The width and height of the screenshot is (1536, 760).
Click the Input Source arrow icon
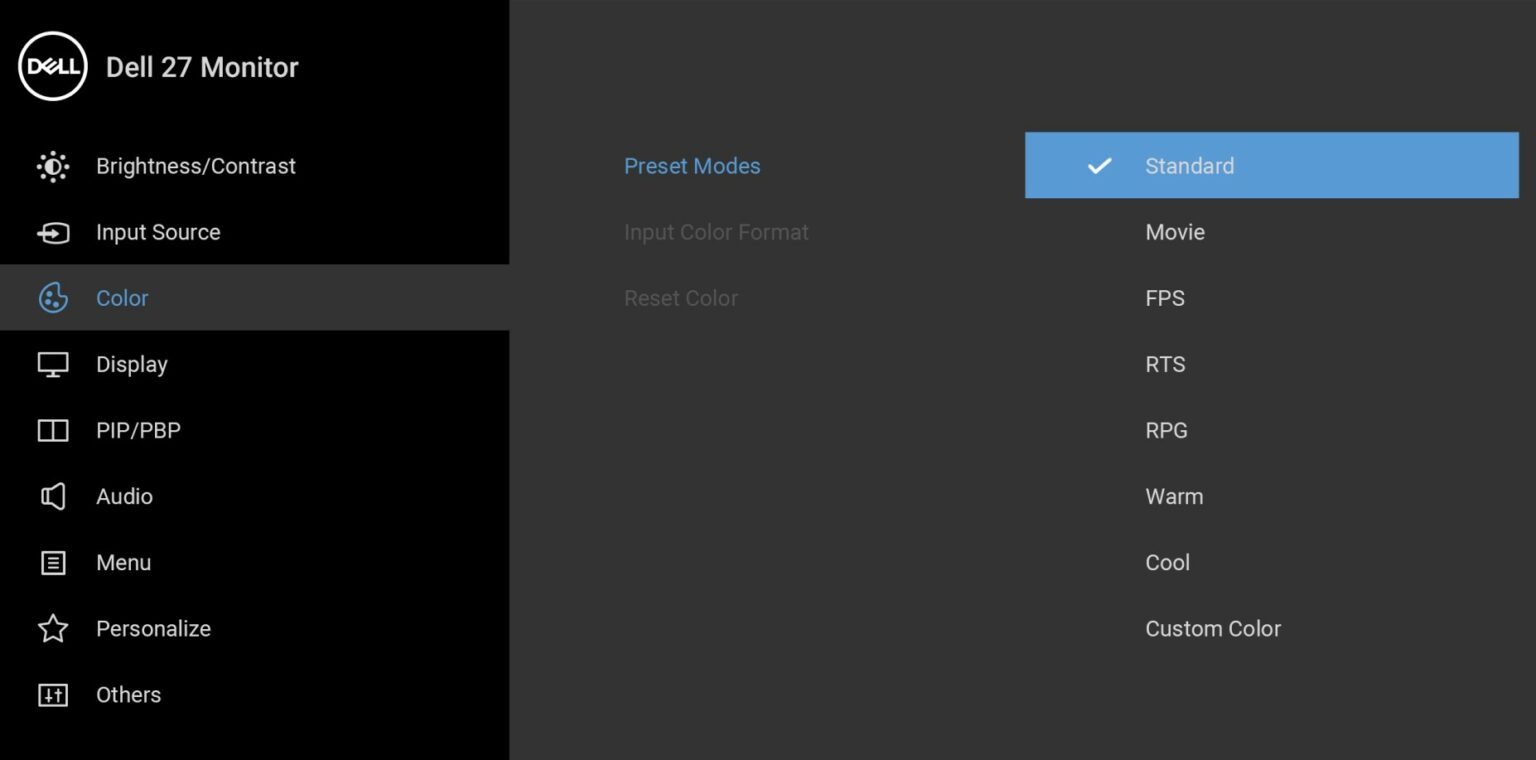click(x=53, y=233)
